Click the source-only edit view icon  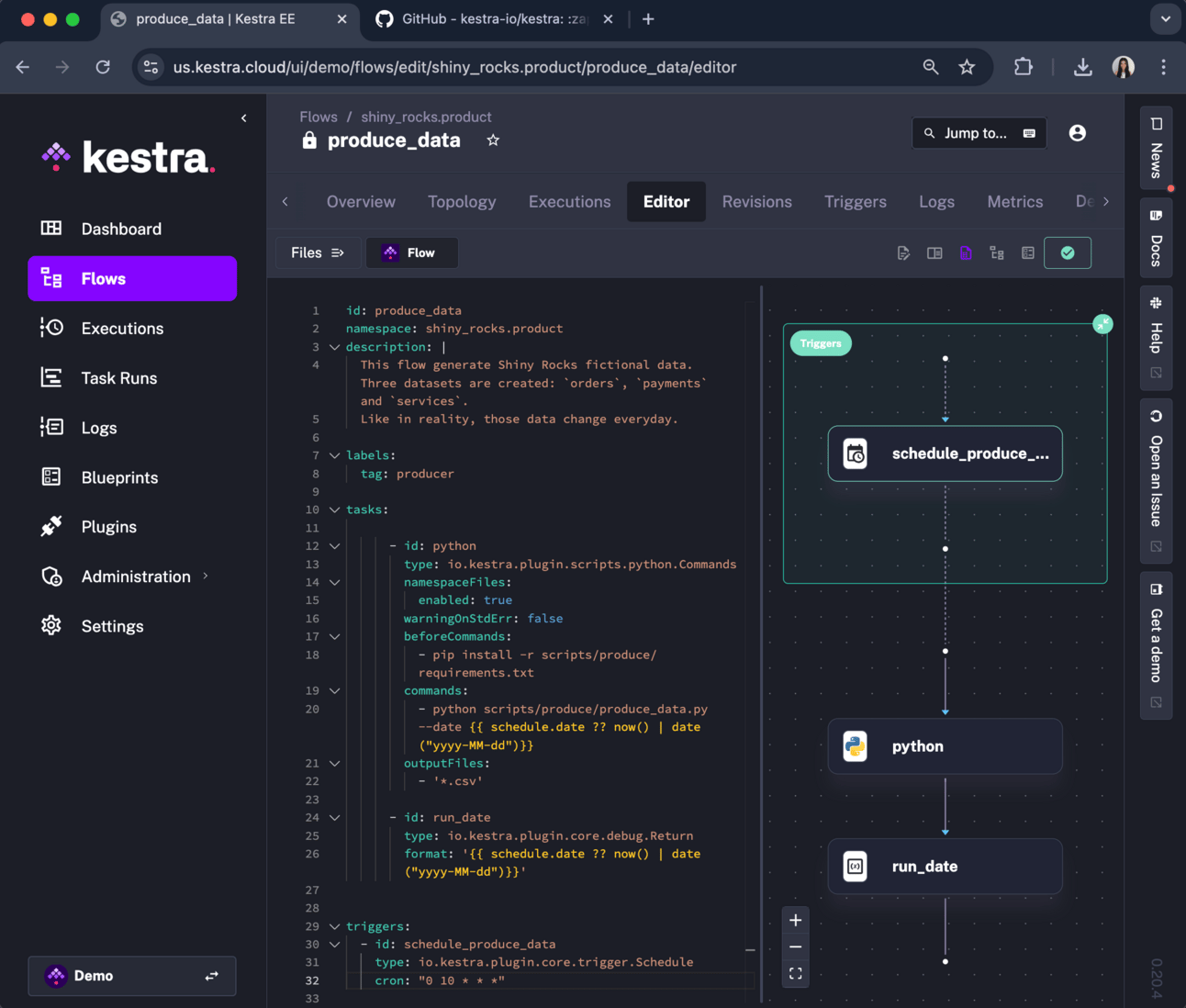point(903,252)
